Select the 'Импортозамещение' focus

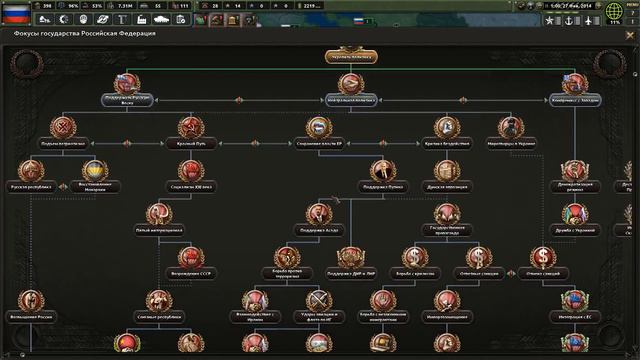447,306
